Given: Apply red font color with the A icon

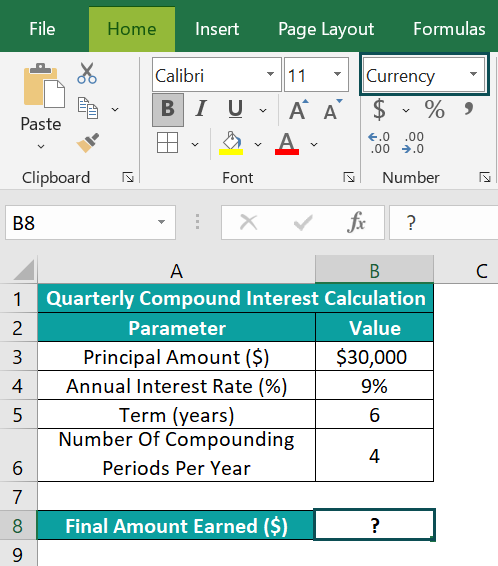Looking at the screenshot, I should 287,143.
